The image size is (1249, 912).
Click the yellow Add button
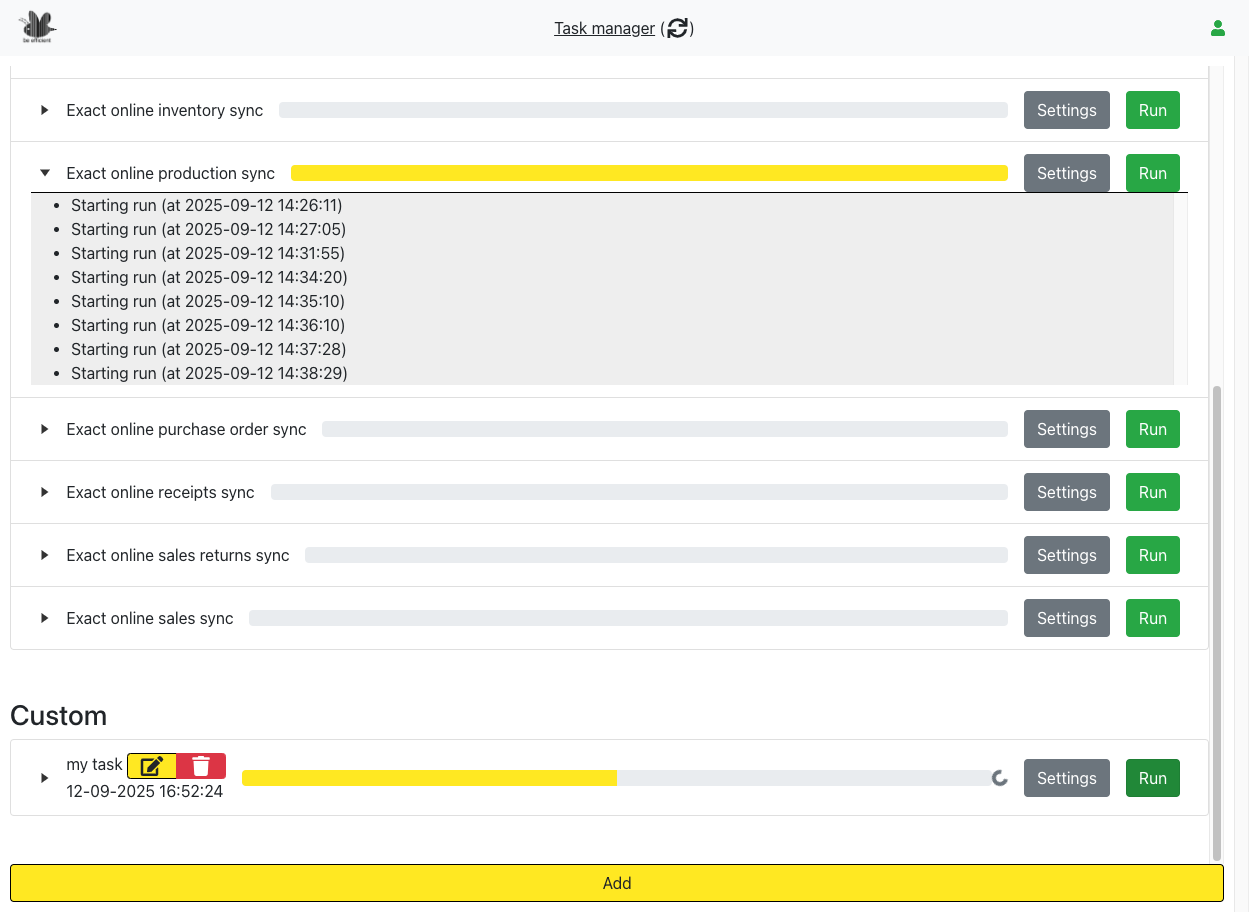coord(616,883)
